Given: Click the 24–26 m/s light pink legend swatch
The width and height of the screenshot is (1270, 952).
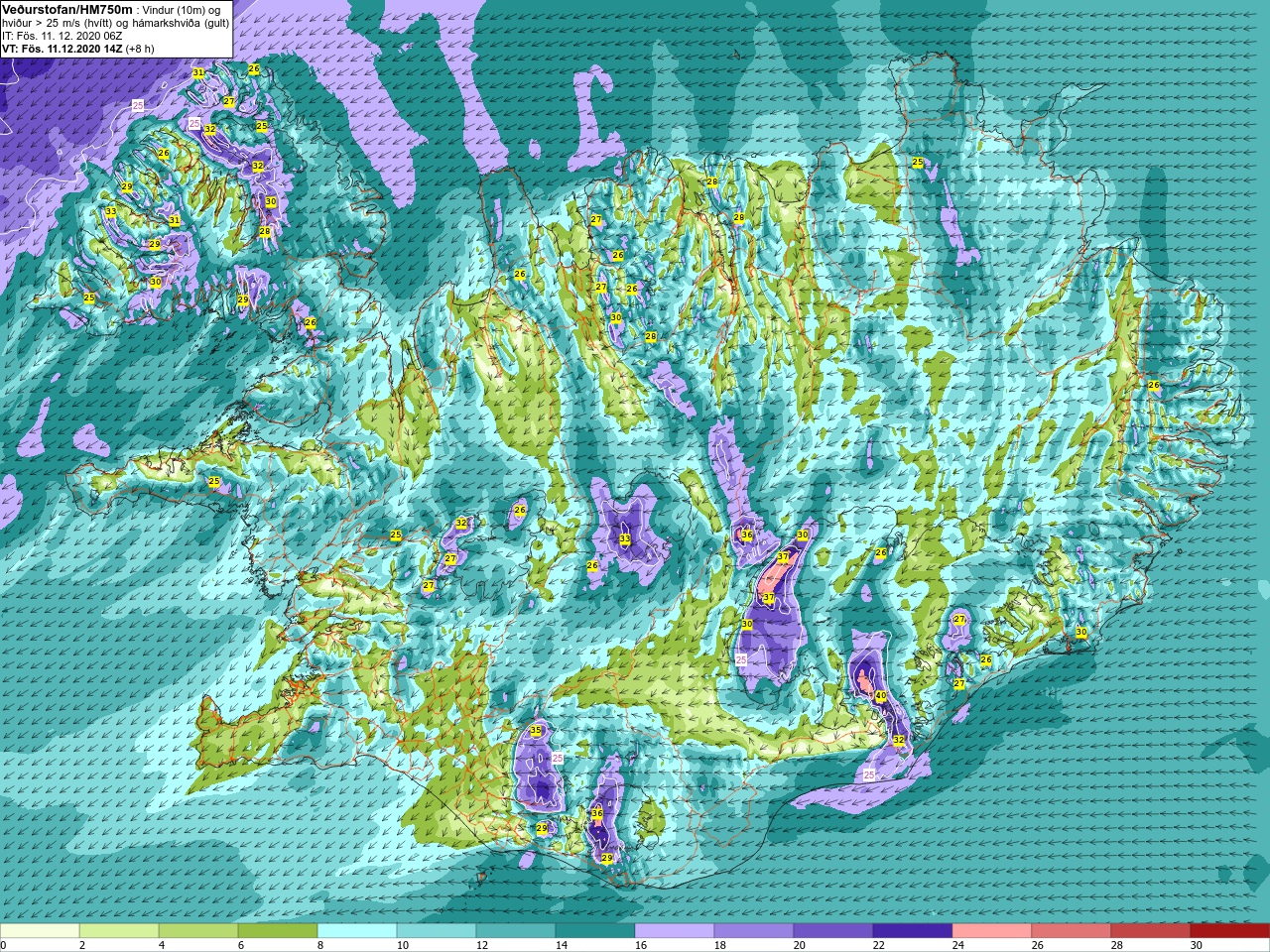Looking at the screenshot, I should click(x=992, y=931).
